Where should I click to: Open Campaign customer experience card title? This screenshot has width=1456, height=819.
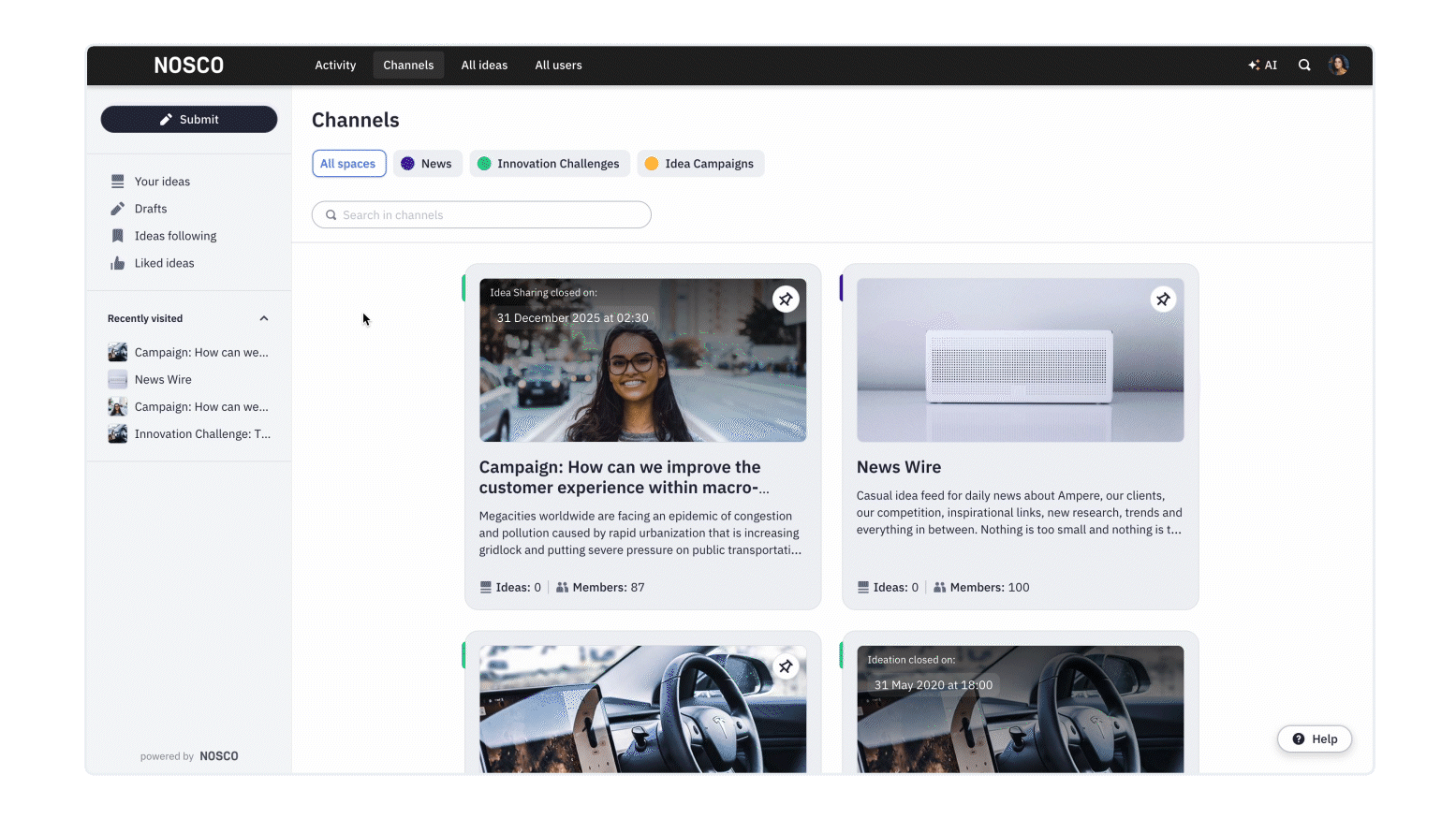624,477
